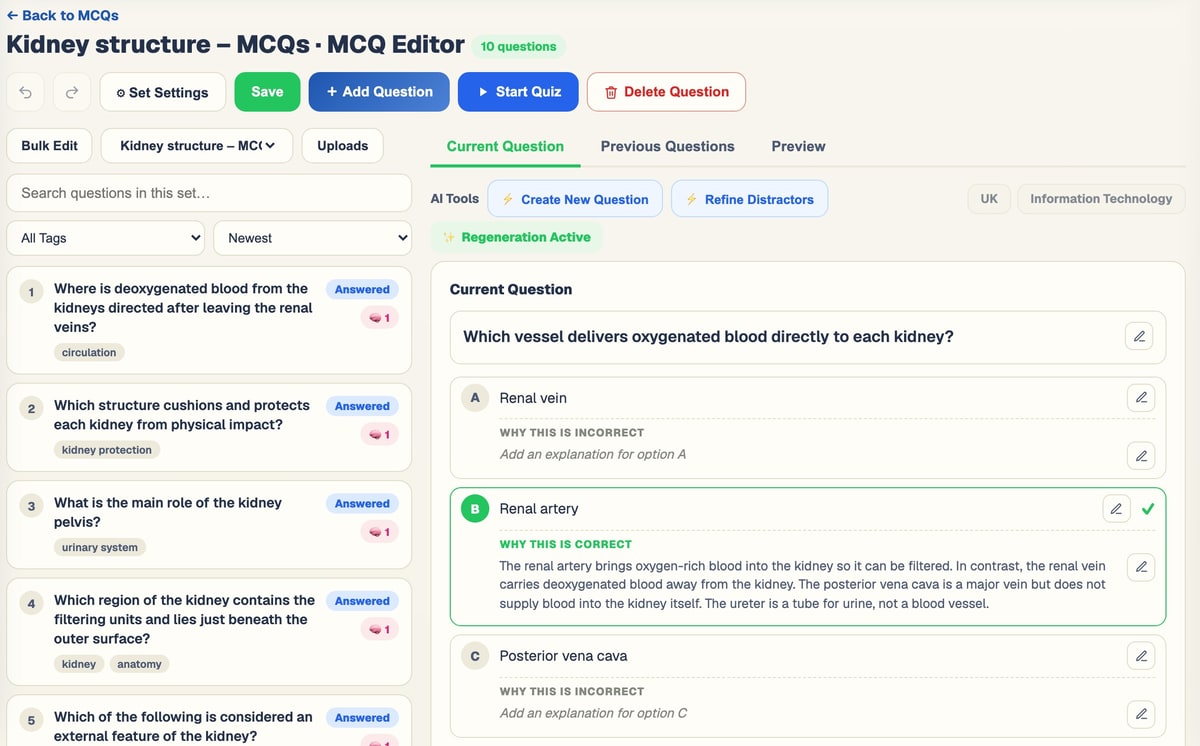Screen dimensions: 1200x746
Task: Open question 5 about external kidney feature
Action: click(x=209, y=721)
